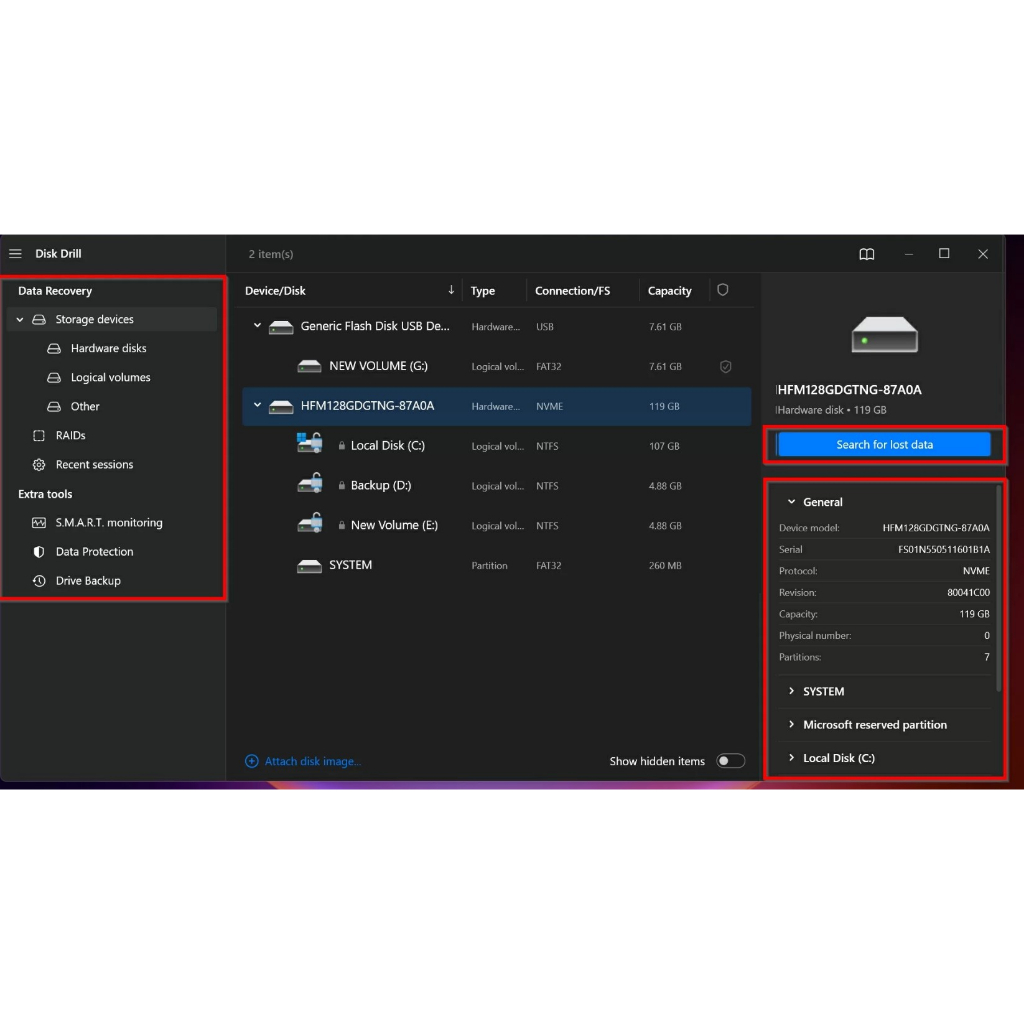
Task: Select RAIDs in the sidebar
Action: point(70,436)
